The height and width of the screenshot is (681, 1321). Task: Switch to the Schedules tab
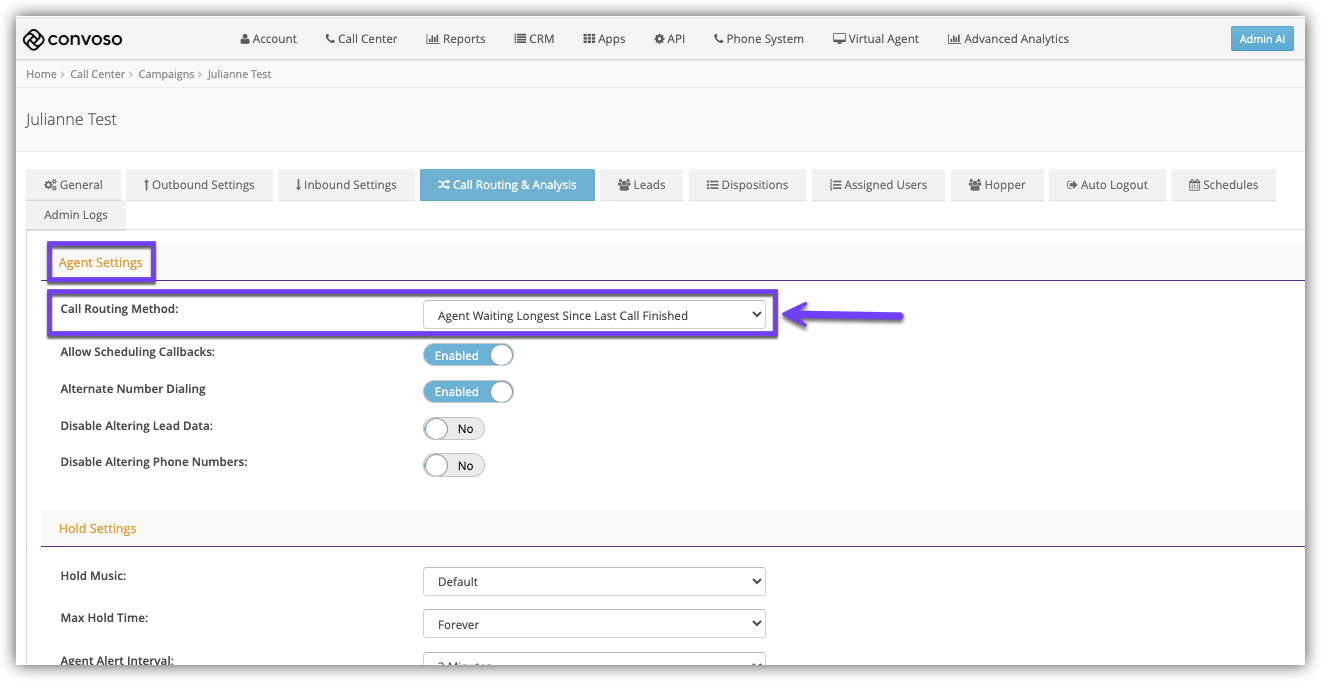tap(1223, 185)
